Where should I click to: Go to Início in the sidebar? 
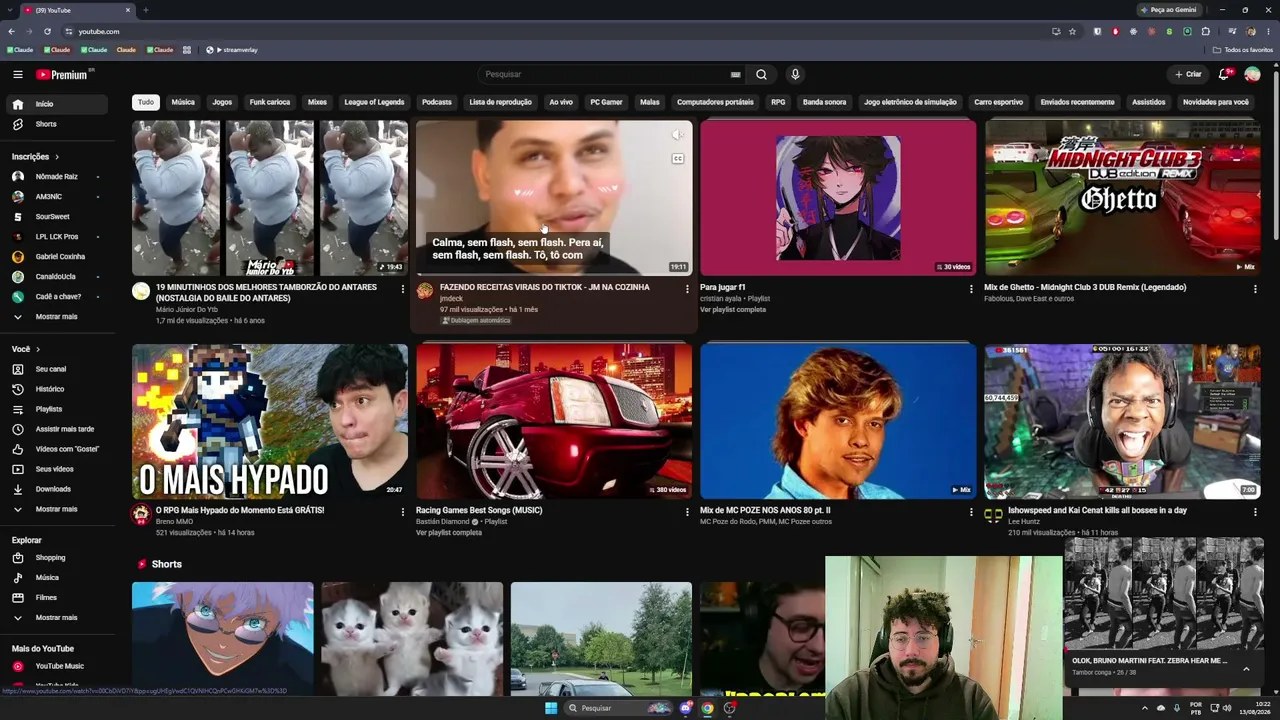[x=58, y=104]
